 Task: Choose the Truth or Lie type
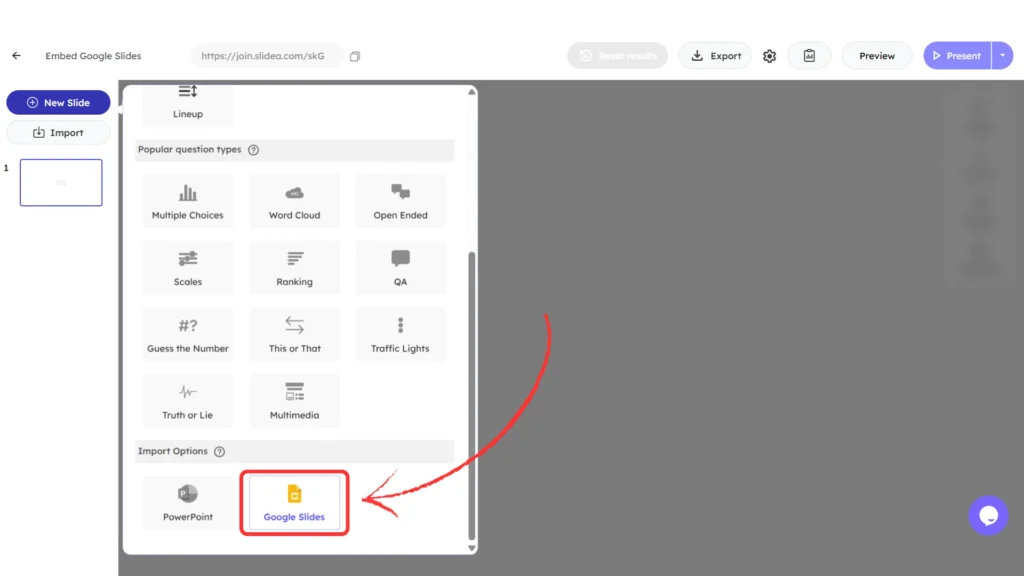coord(187,400)
